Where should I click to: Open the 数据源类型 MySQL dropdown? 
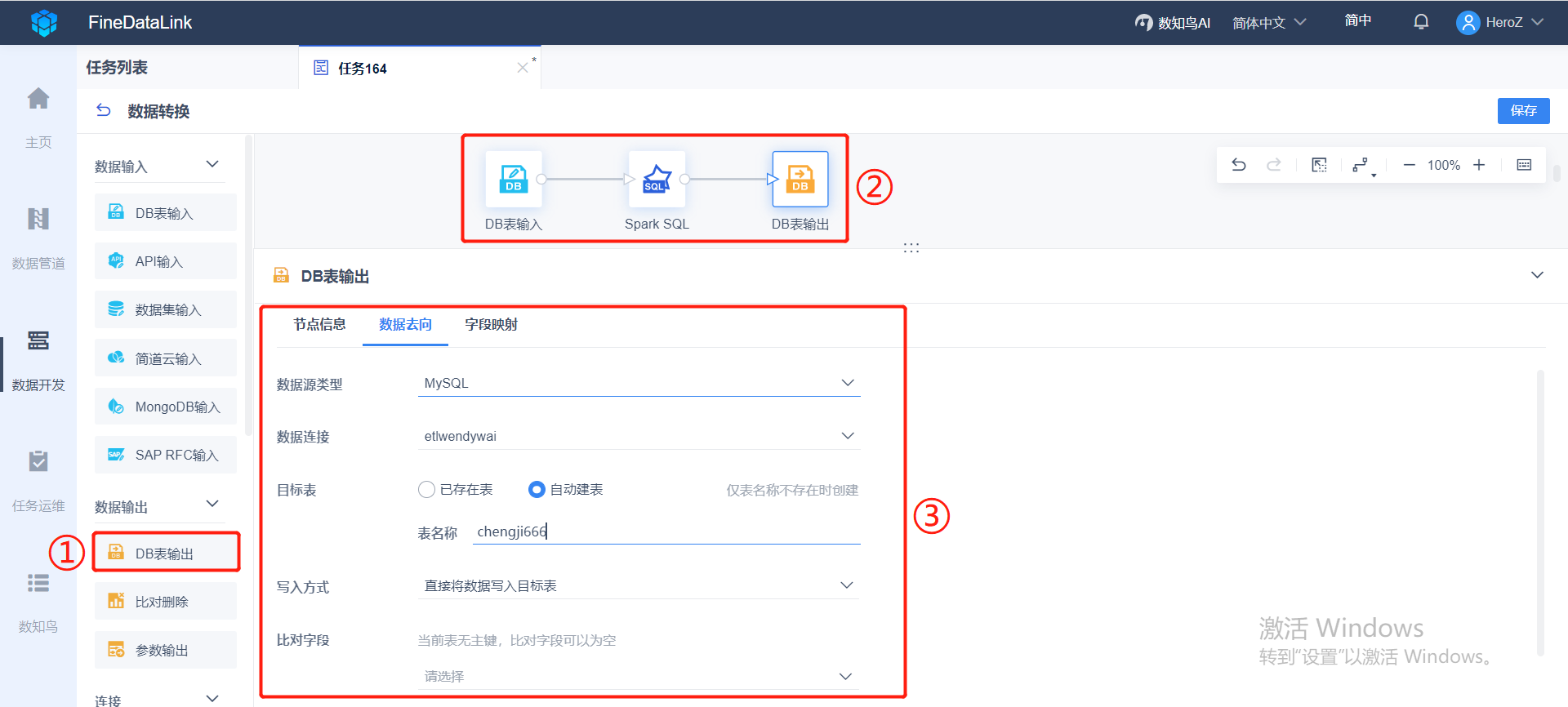(639, 383)
